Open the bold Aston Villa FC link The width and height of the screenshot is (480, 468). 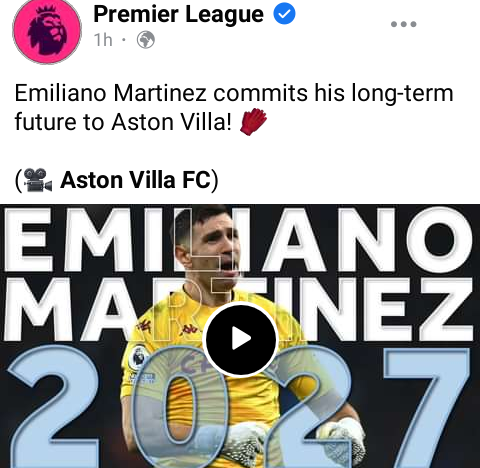click(136, 180)
